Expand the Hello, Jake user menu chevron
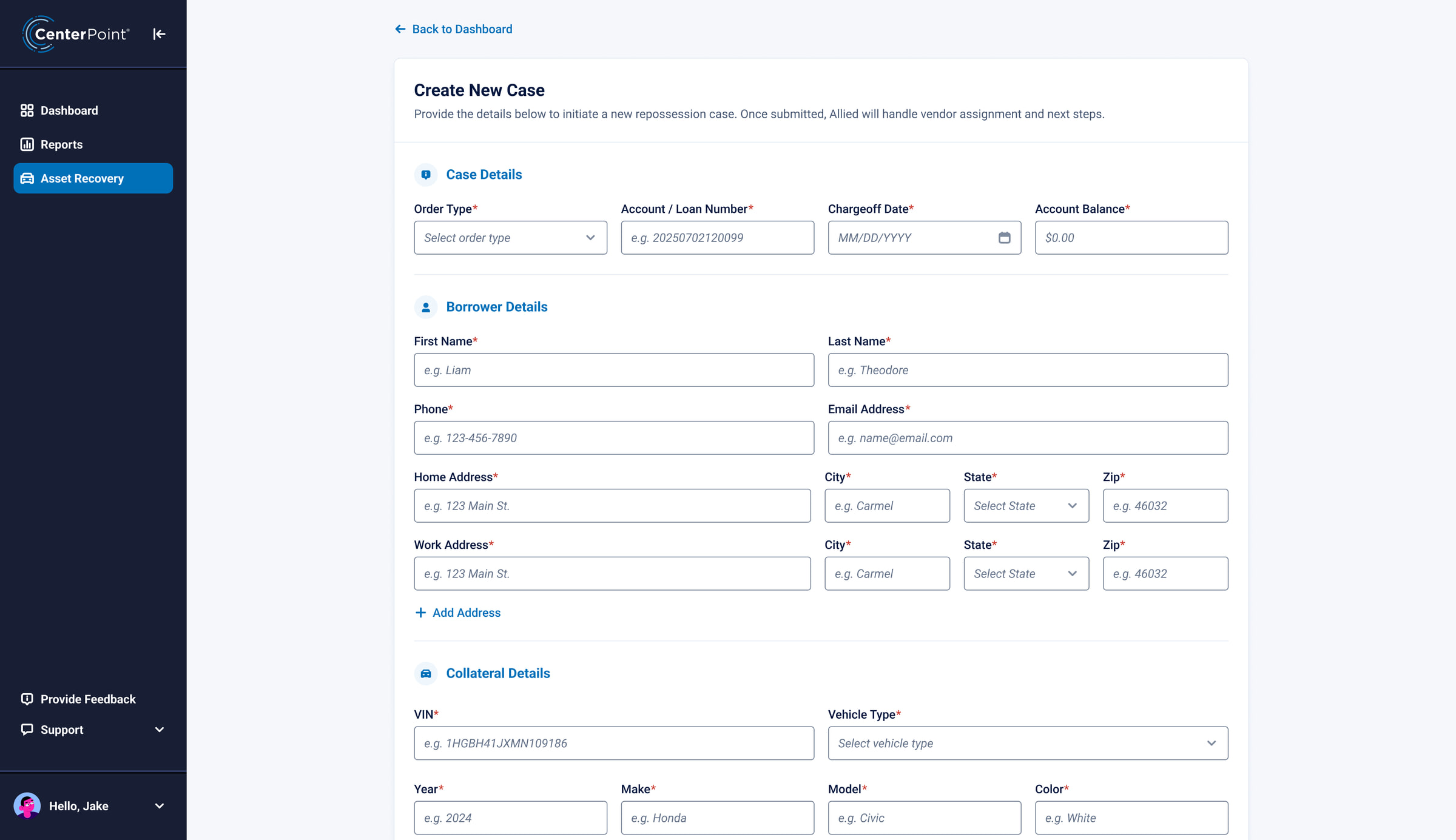 [x=160, y=805]
